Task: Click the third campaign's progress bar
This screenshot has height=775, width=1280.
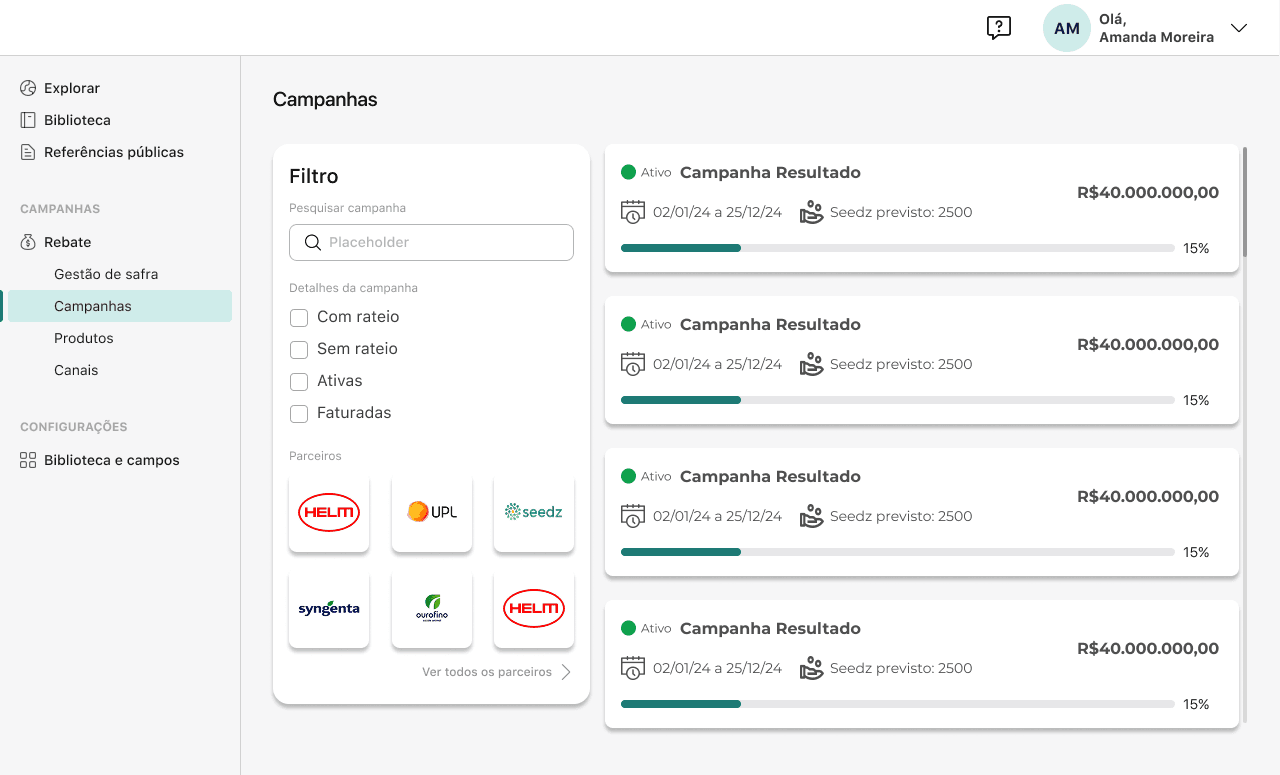Action: pyautogui.click(x=898, y=552)
